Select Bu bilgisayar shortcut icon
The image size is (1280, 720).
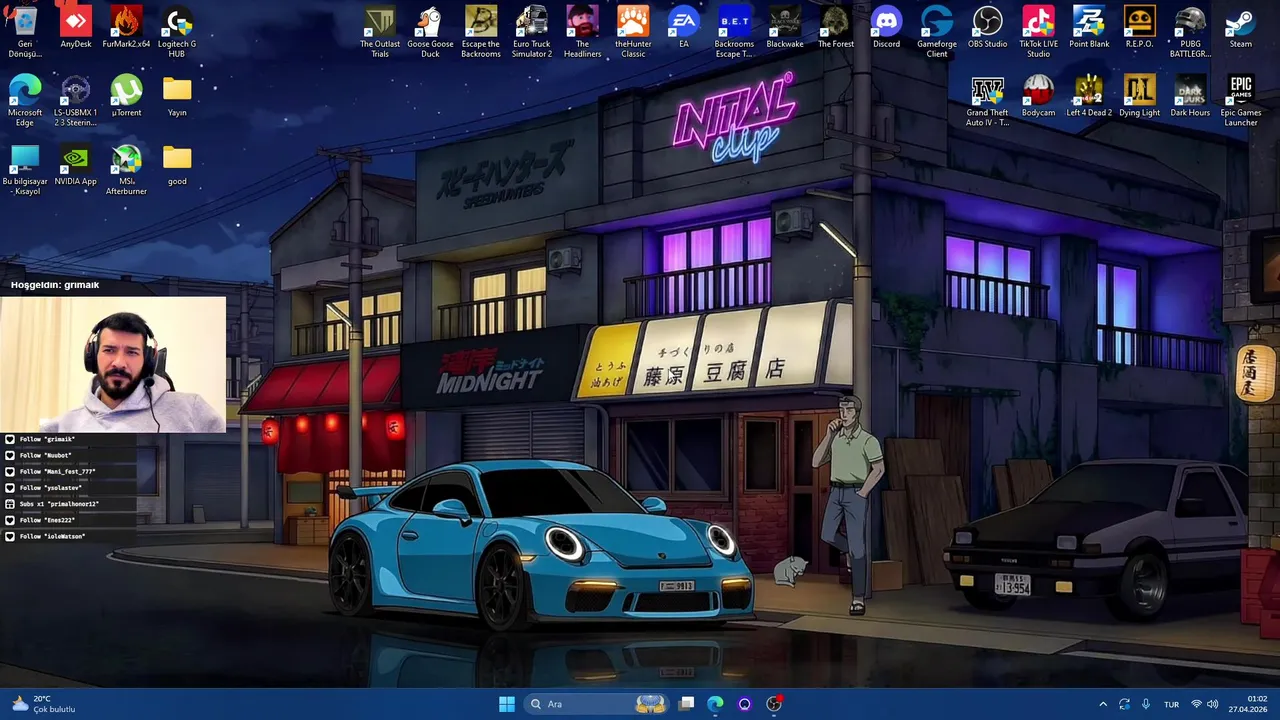(25, 170)
